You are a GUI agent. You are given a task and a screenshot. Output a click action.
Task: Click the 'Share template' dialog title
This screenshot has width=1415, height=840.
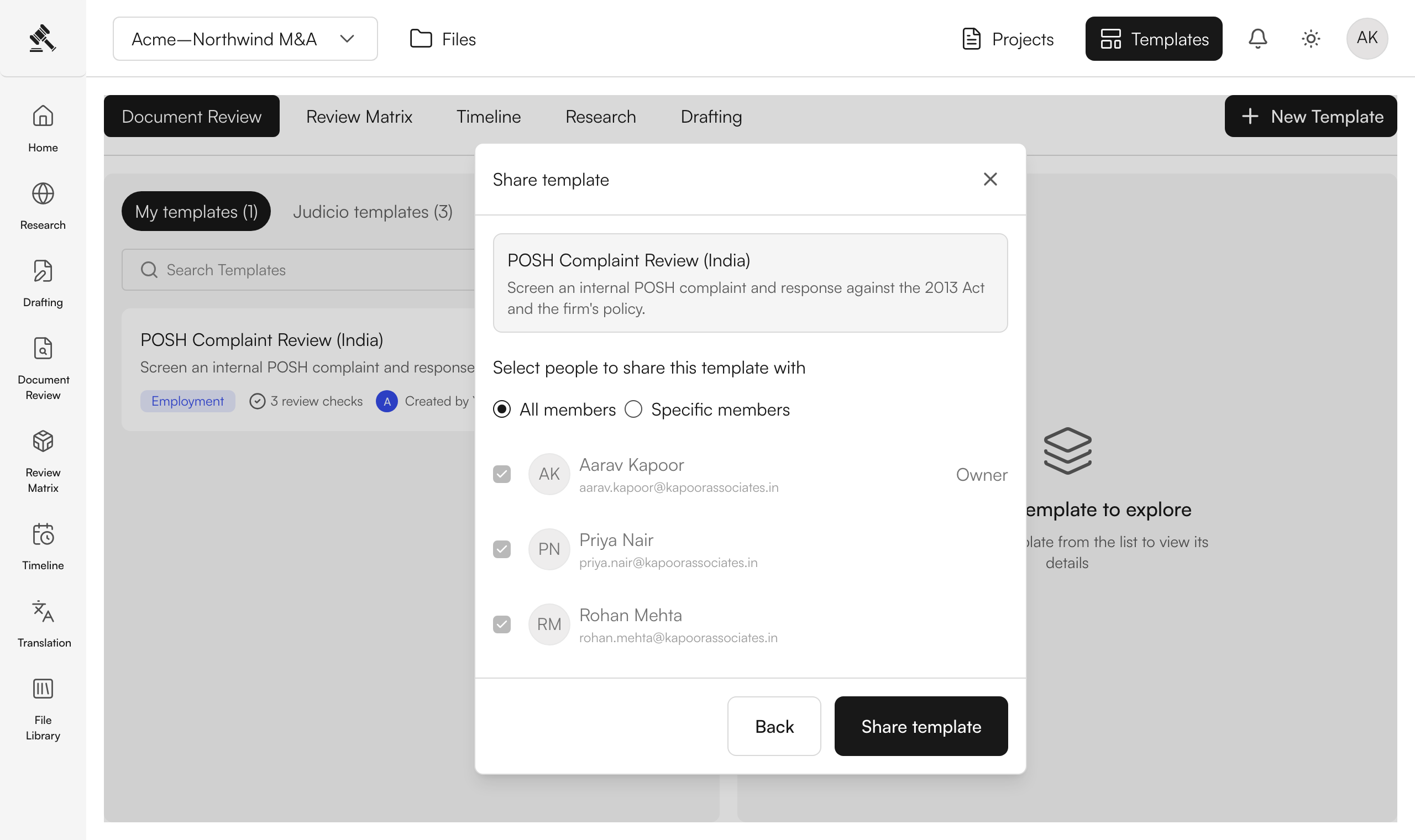point(551,180)
